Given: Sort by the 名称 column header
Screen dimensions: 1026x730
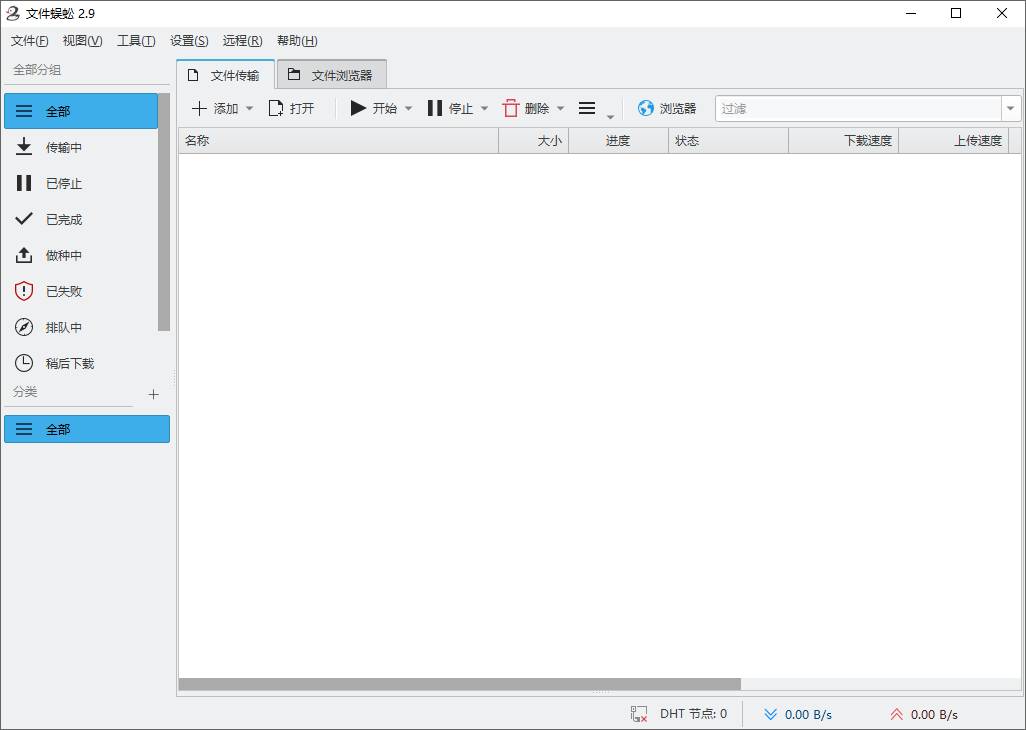Looking at the screenshot, I should pos(338,141).
